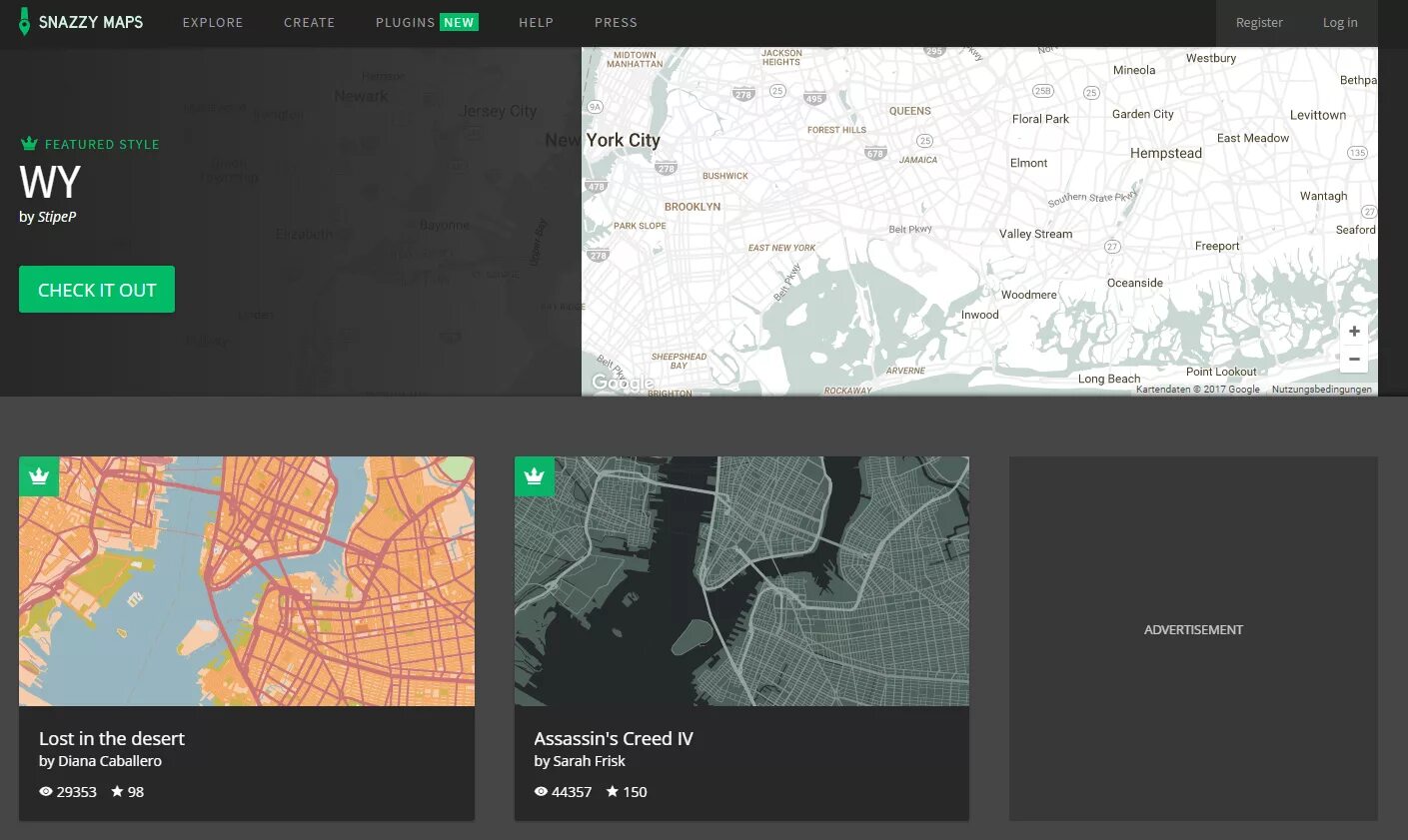1408x840 pixels.
Task: Click the Advertisement placeholder box
Action: point(1193,639)
